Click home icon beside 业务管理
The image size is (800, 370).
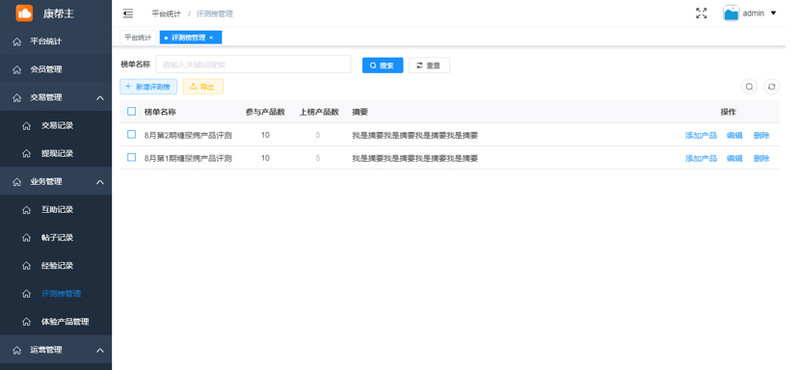tap(17, 182)
